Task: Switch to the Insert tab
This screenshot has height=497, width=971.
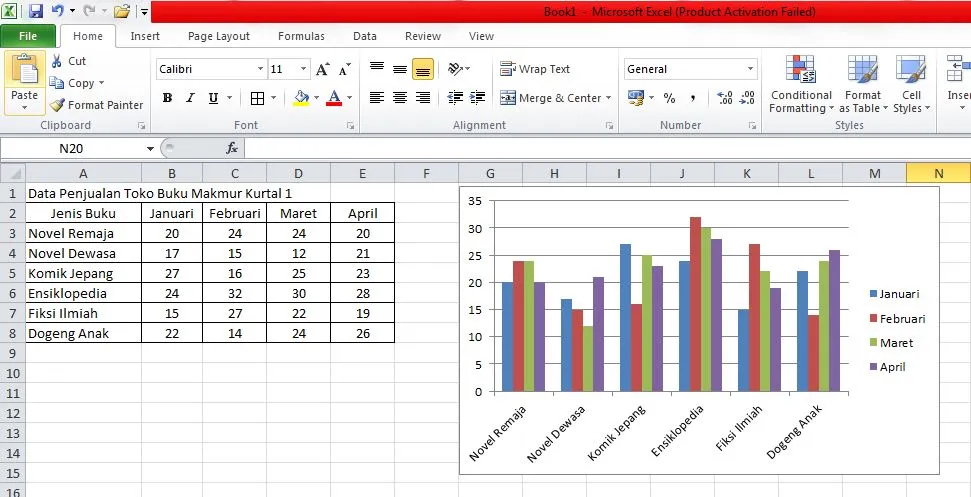Action: [145, 37]
